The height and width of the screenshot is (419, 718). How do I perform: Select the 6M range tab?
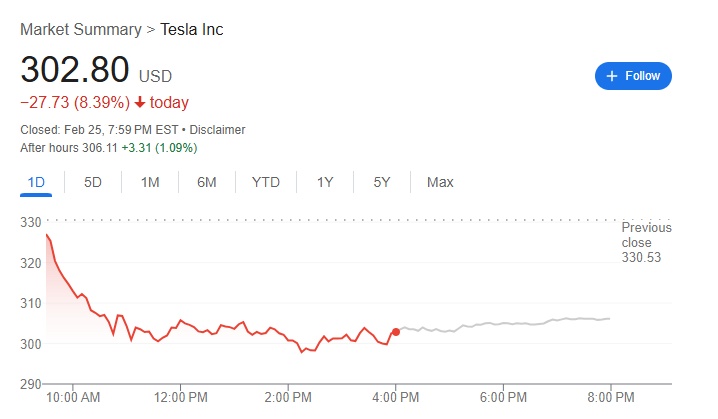point(207,182)
